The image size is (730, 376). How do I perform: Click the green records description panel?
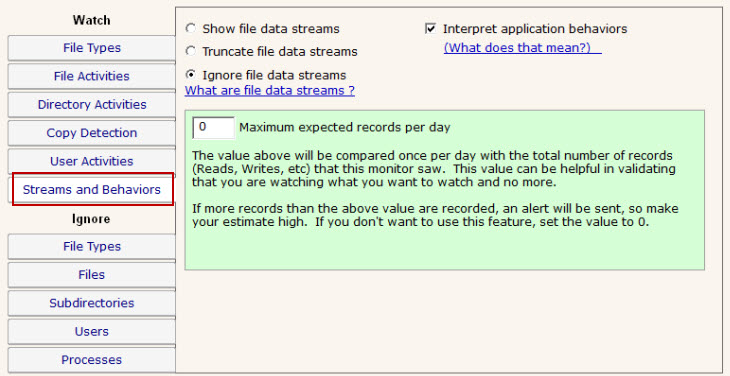coord(445,190)
